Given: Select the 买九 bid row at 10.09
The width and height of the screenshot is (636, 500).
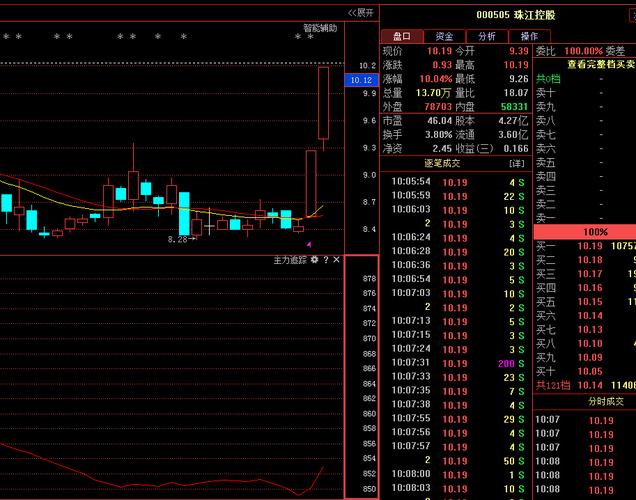Looking at the screenshot, I should point(584,358).
